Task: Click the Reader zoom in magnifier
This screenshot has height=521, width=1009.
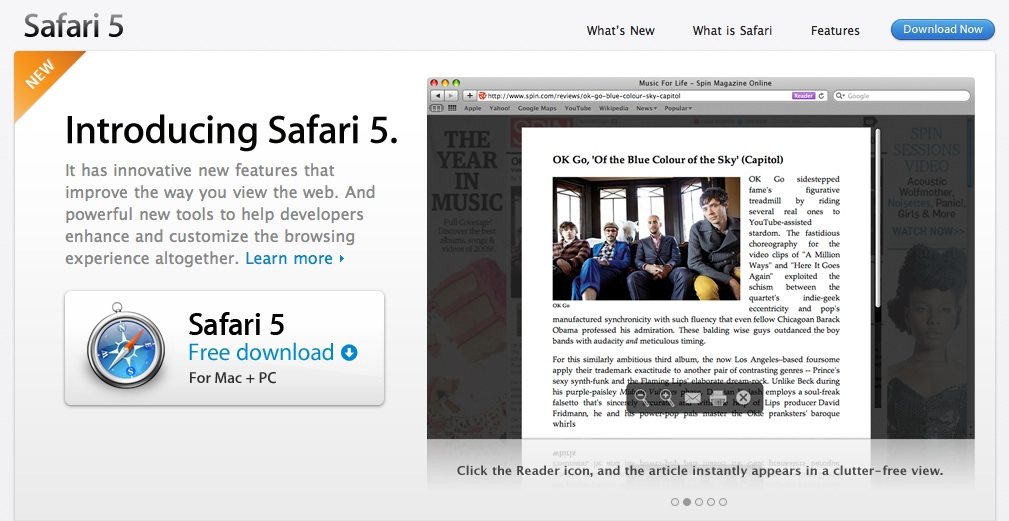Action: 667,398
